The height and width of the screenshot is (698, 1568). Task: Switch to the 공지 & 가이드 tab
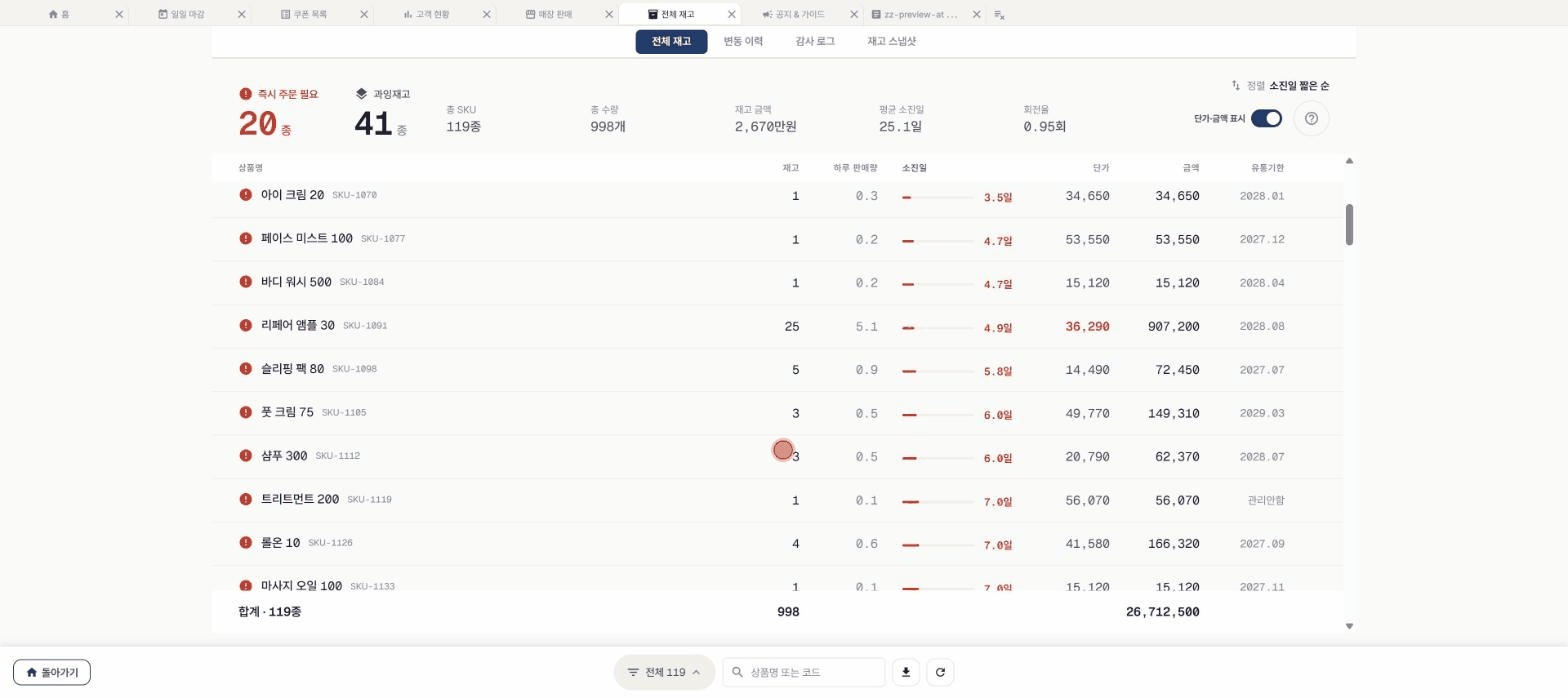(x=793, y=14)
